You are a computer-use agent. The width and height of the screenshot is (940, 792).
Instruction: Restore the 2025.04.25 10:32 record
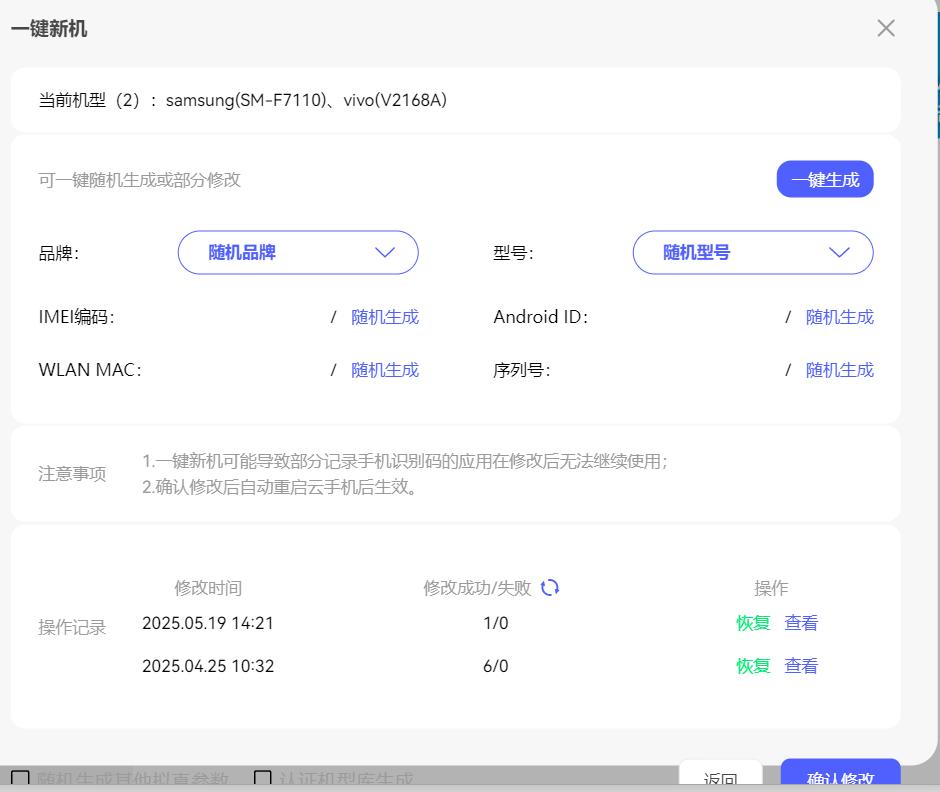(x=753, y=666)
